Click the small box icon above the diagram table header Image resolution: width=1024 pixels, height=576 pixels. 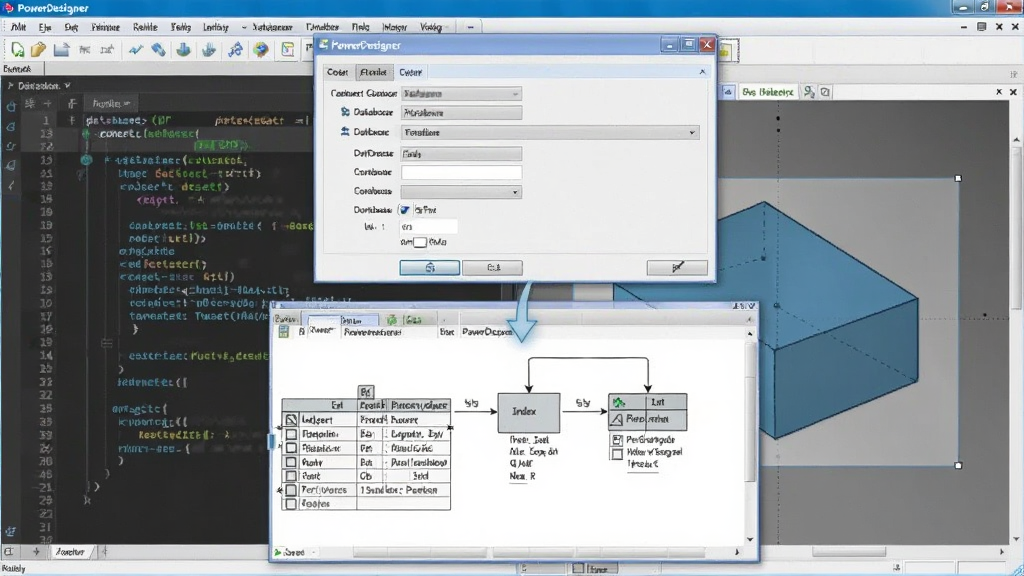(x=366, y=392)
